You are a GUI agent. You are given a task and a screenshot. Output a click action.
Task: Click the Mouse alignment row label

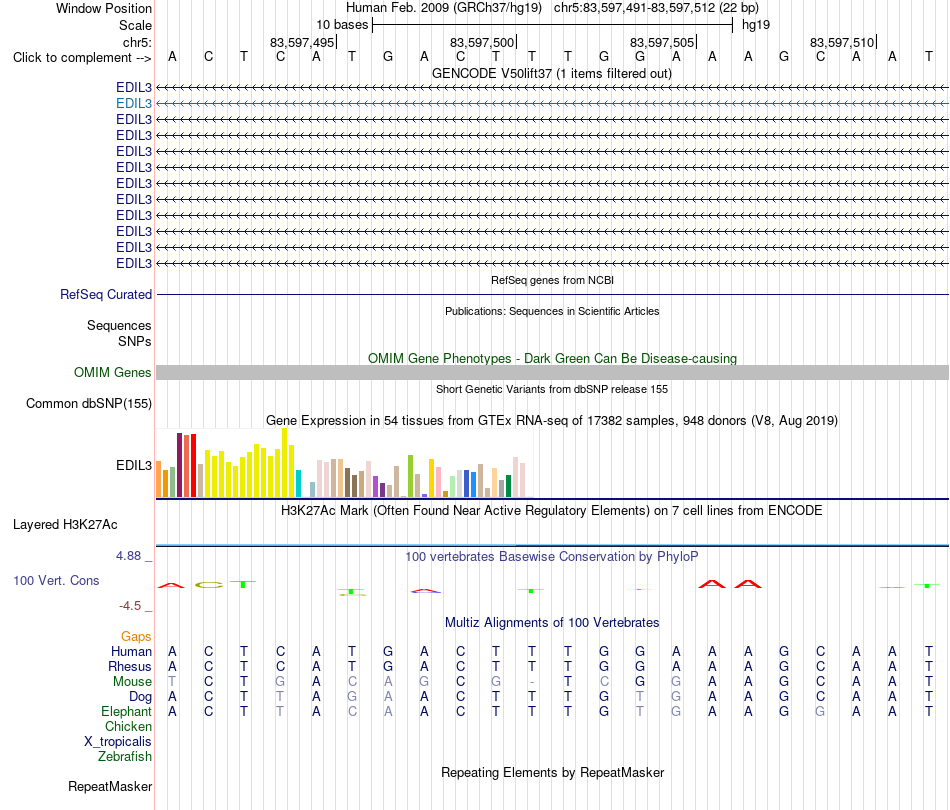132,682
